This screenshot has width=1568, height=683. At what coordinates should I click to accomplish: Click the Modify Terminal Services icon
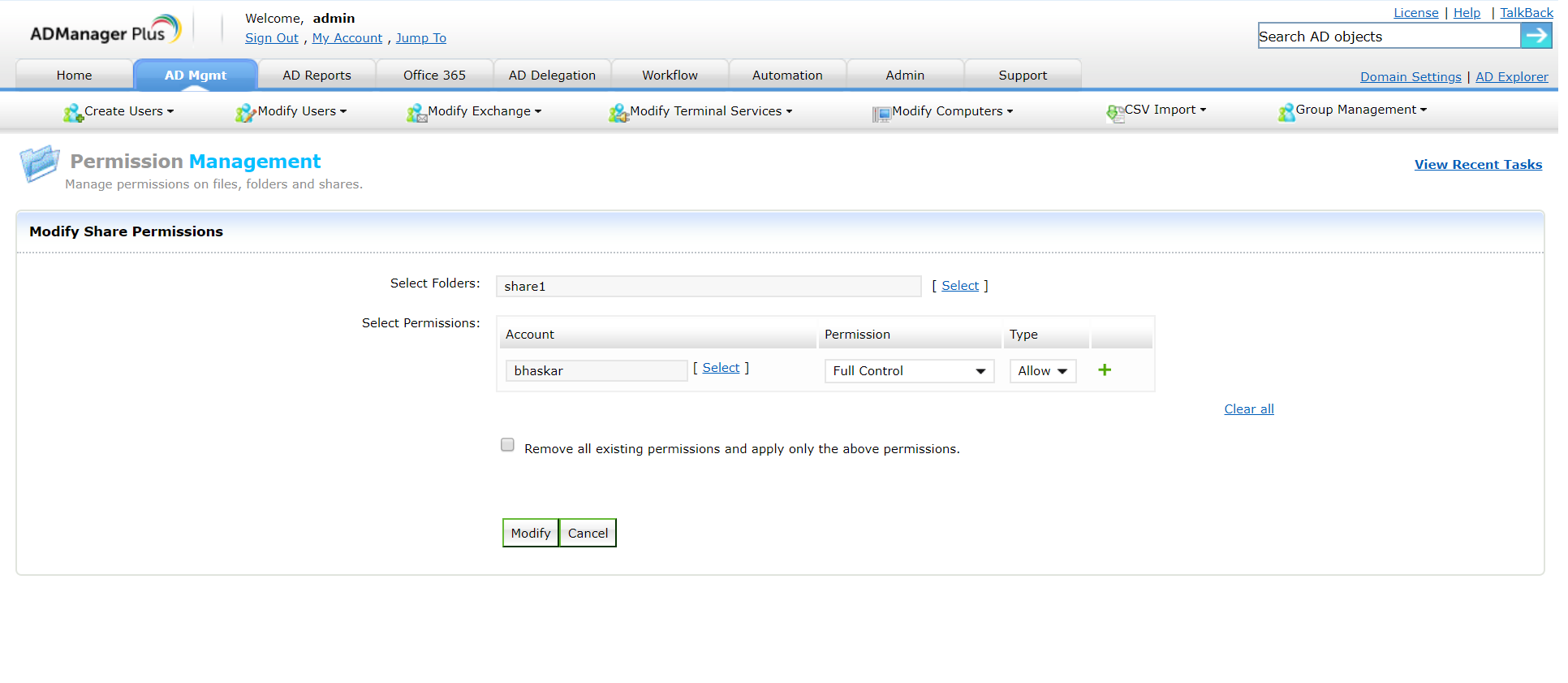point(618,113)
